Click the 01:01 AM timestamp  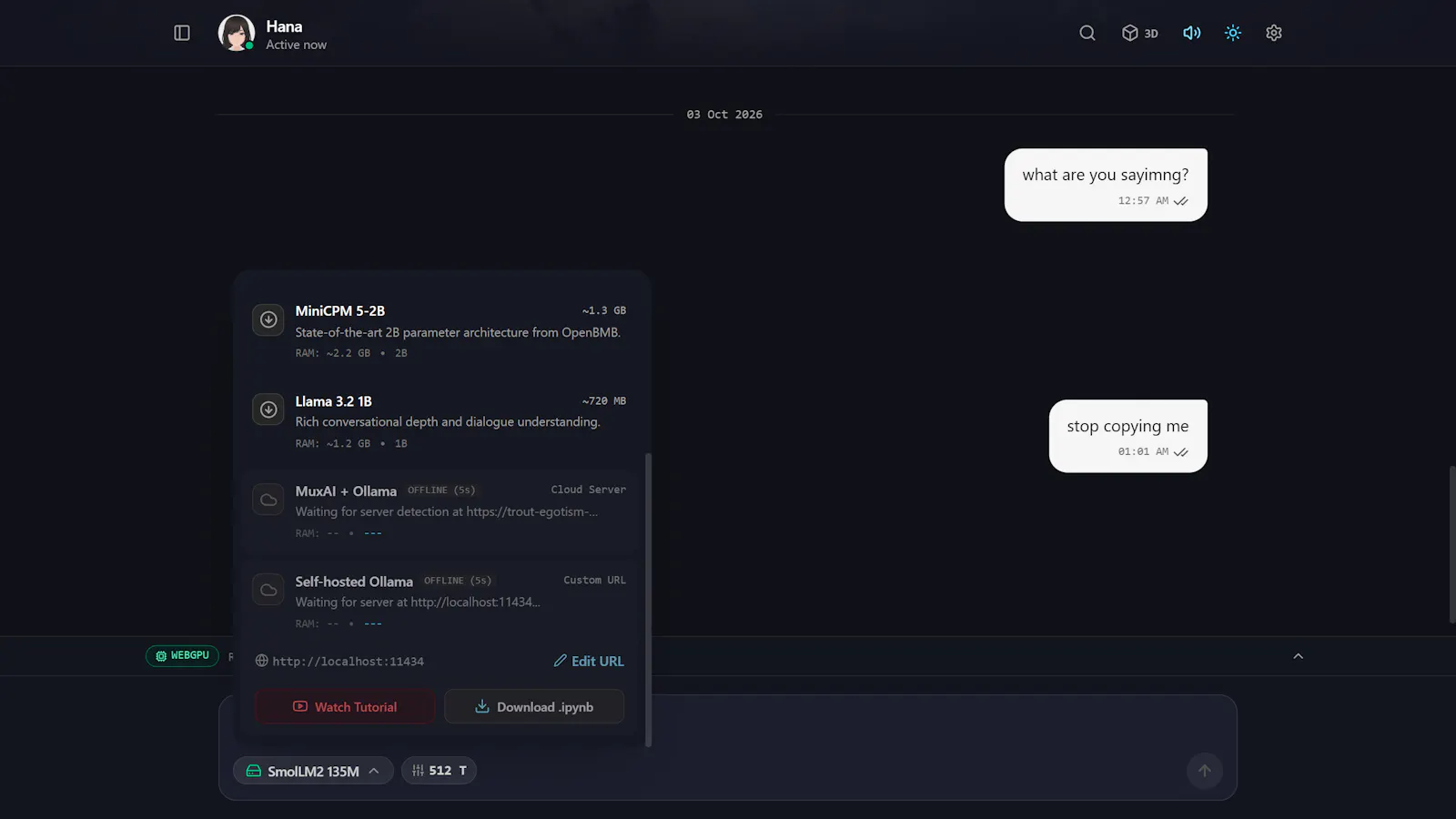[1143, 451]
